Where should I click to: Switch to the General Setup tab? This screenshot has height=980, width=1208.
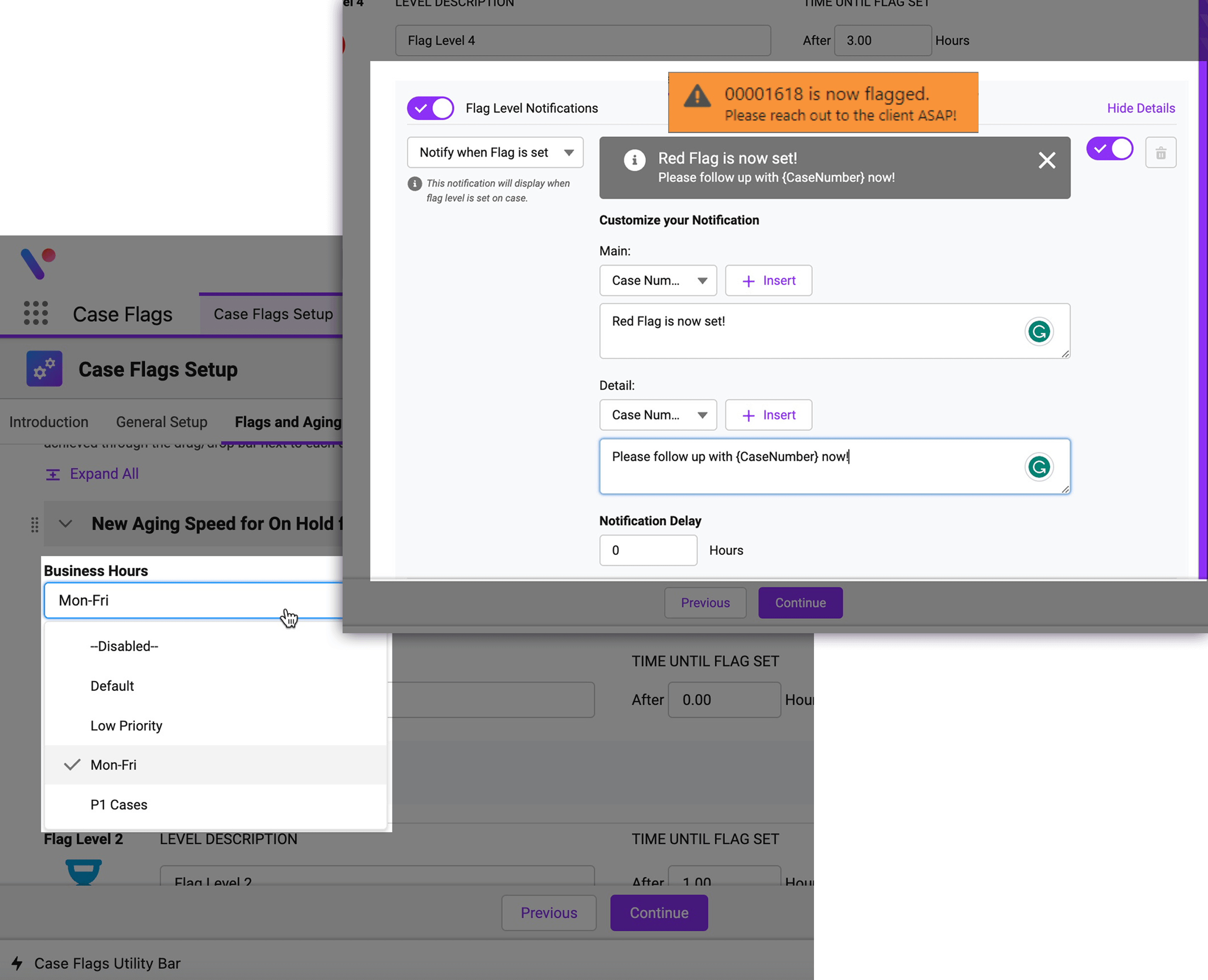click(x=162, y=422)
